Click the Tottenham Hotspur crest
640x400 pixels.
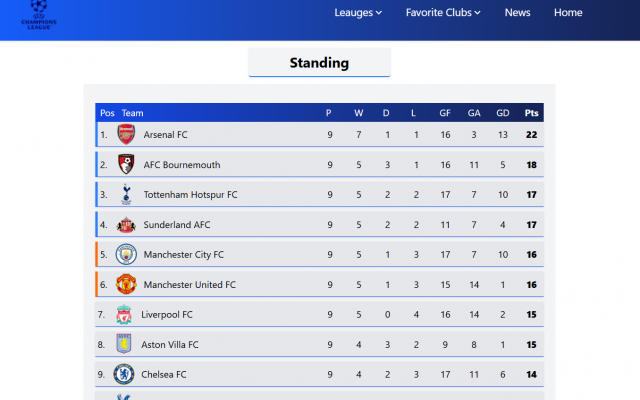(x=126, y=195)
